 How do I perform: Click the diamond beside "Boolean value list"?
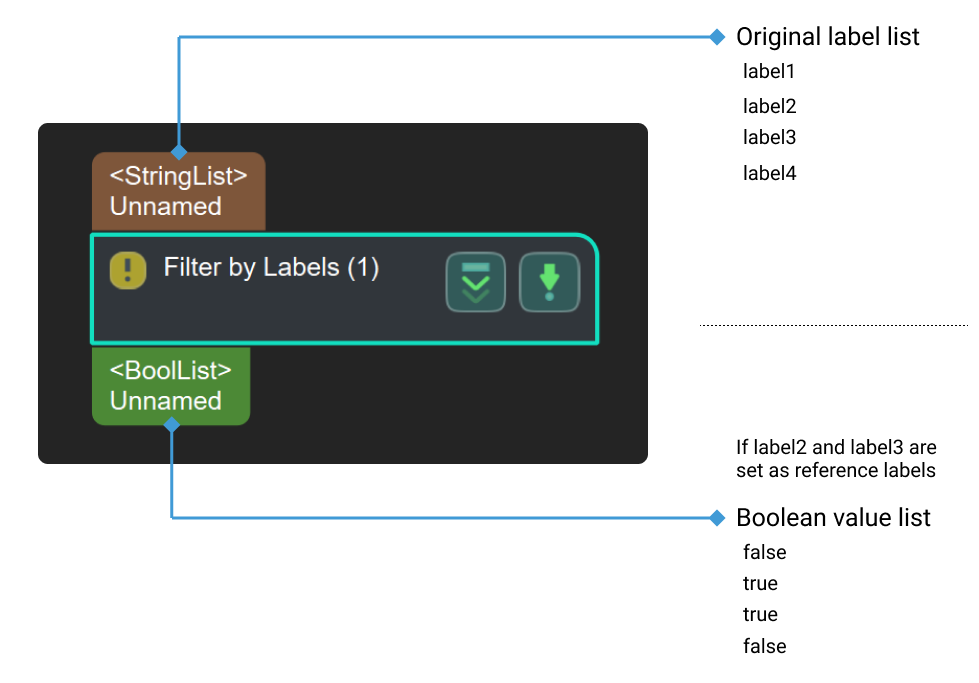(x=716, y=518)
